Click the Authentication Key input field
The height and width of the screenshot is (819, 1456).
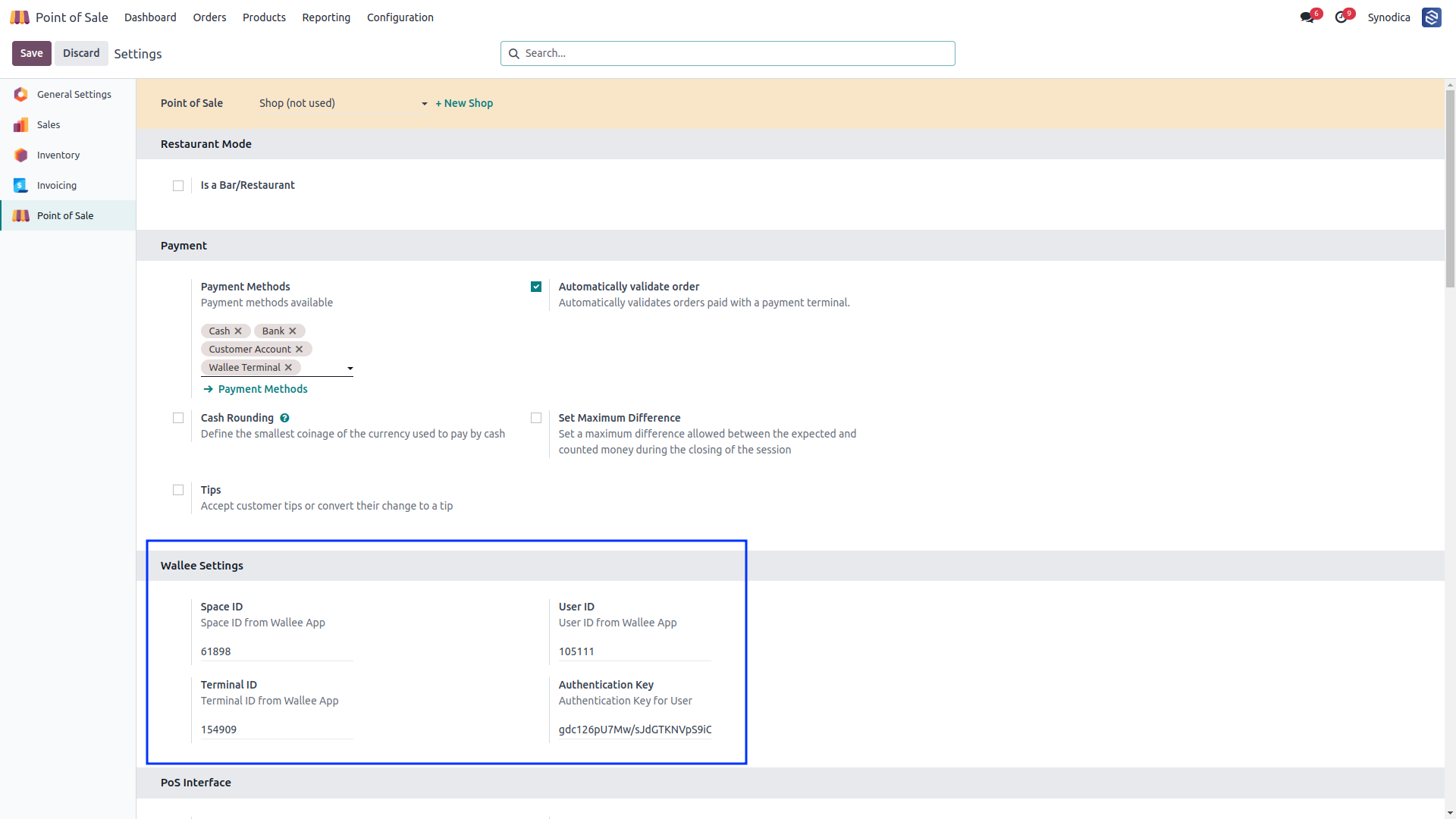click(x=635, y=730)
